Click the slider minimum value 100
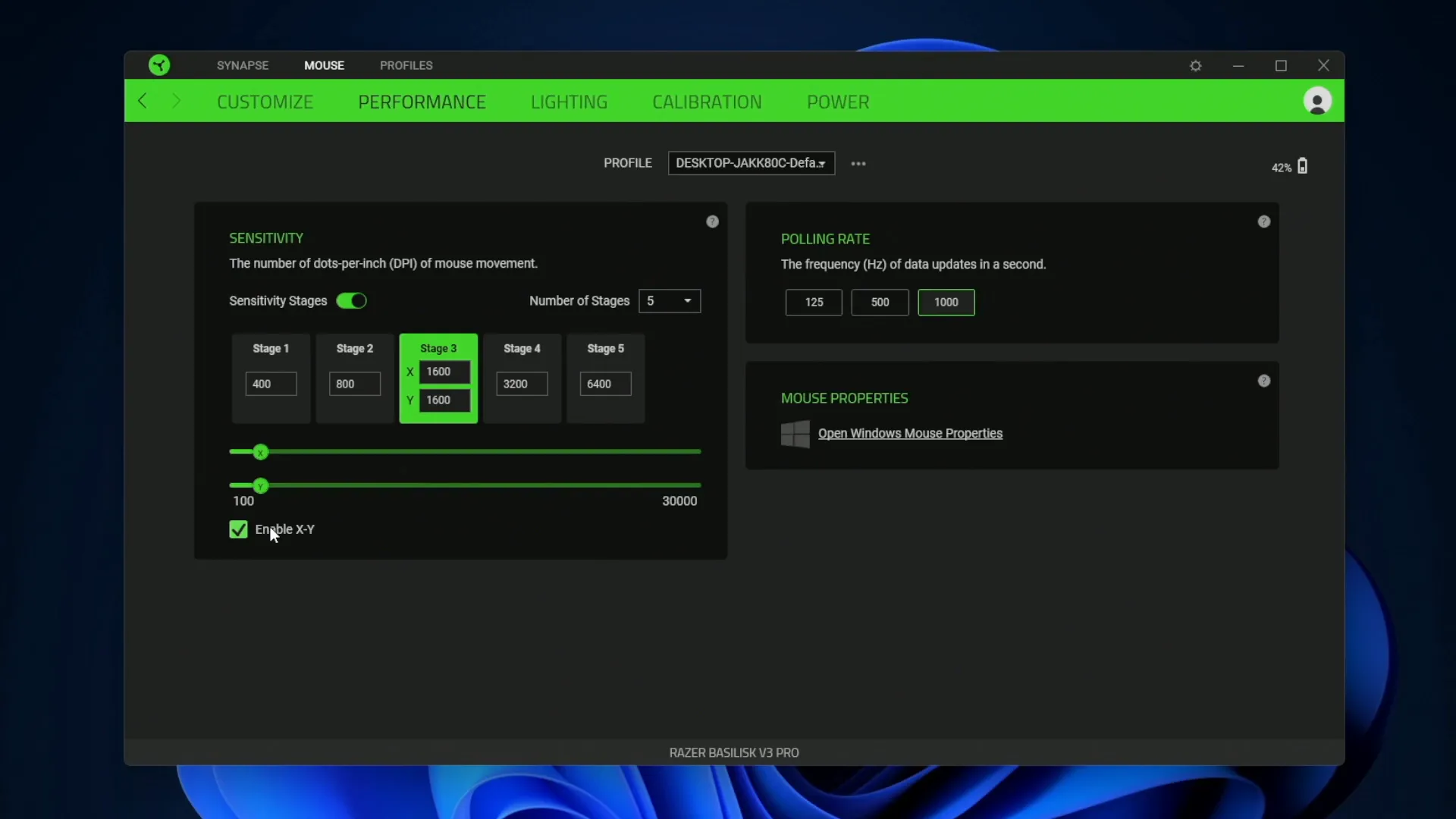 (243, 501)
